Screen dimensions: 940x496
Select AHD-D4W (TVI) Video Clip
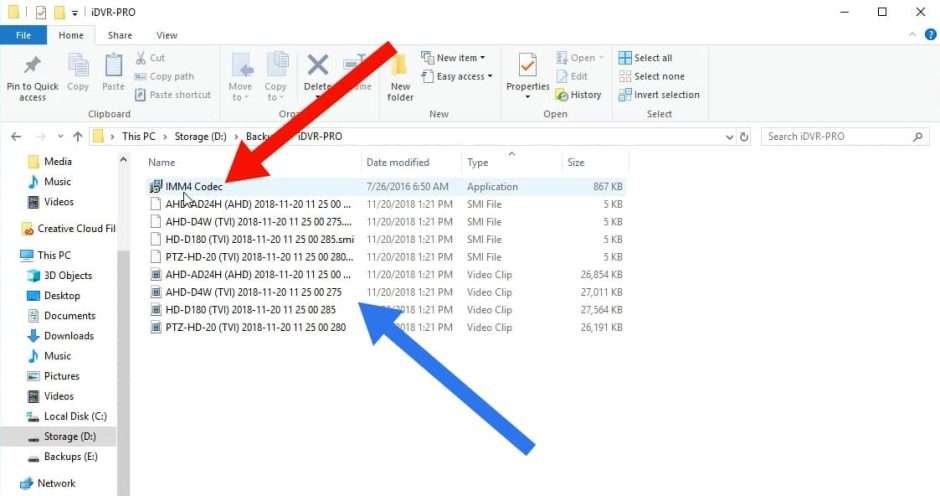(x=385, y=292)
